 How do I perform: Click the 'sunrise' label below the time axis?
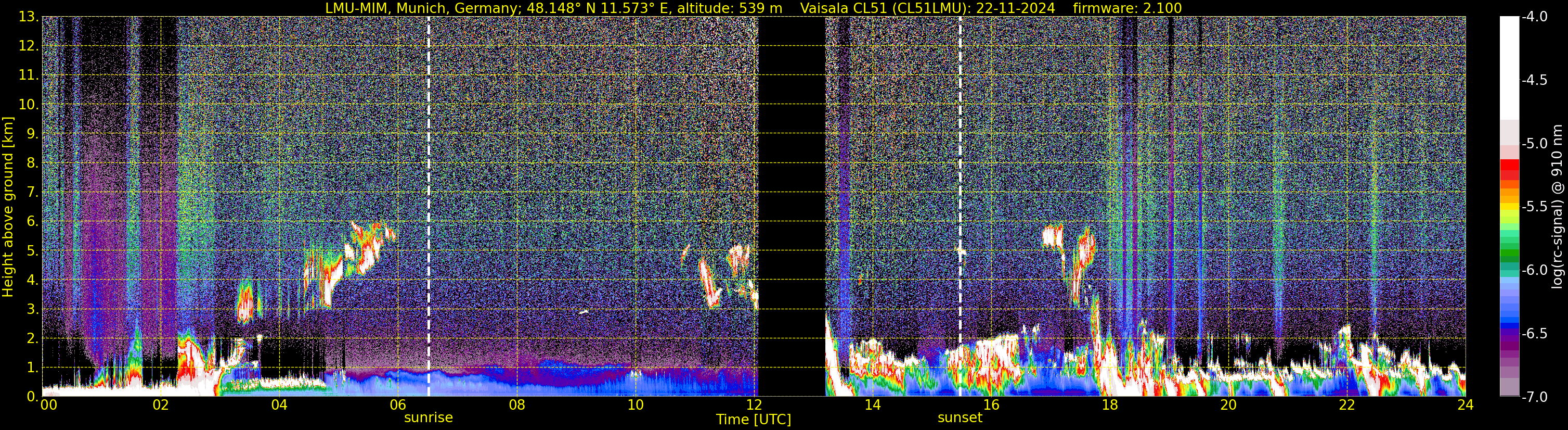pos(429,418)
